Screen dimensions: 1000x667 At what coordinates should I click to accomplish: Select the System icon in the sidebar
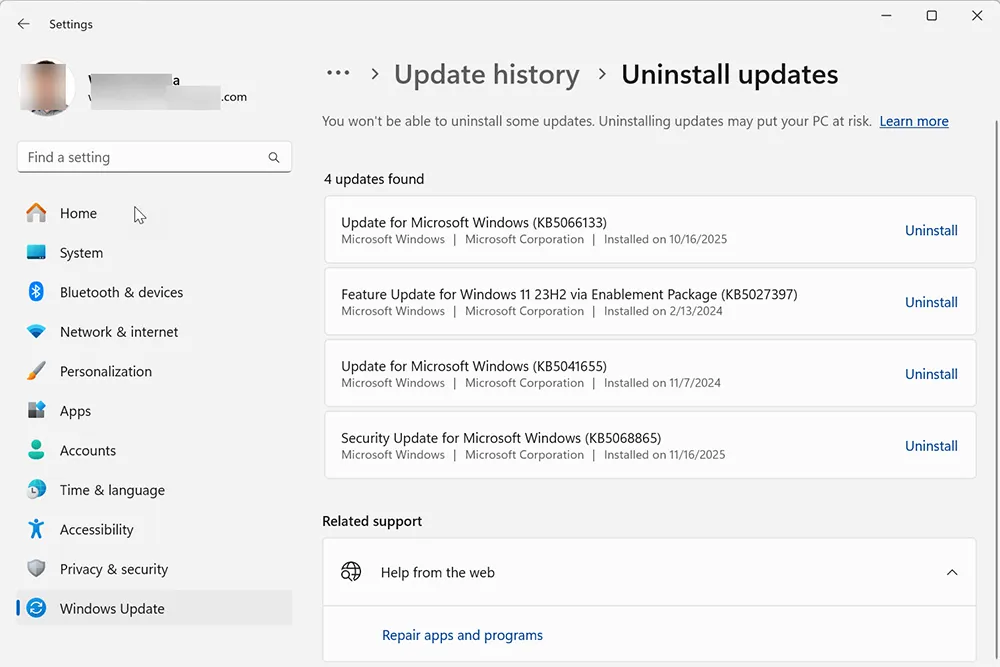[36, 252]
